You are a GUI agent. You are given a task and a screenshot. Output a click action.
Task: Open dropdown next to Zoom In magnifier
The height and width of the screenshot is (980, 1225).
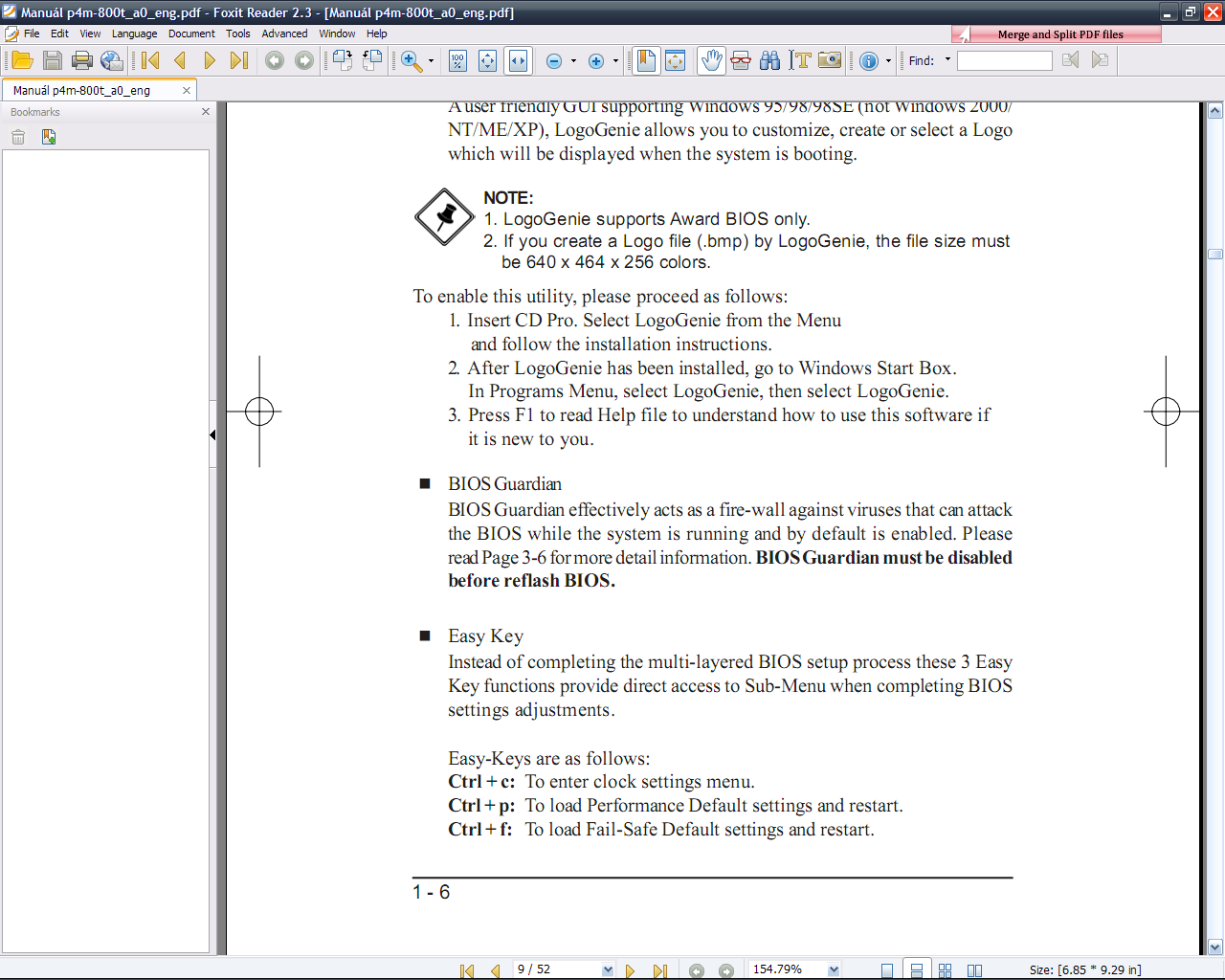431,61
